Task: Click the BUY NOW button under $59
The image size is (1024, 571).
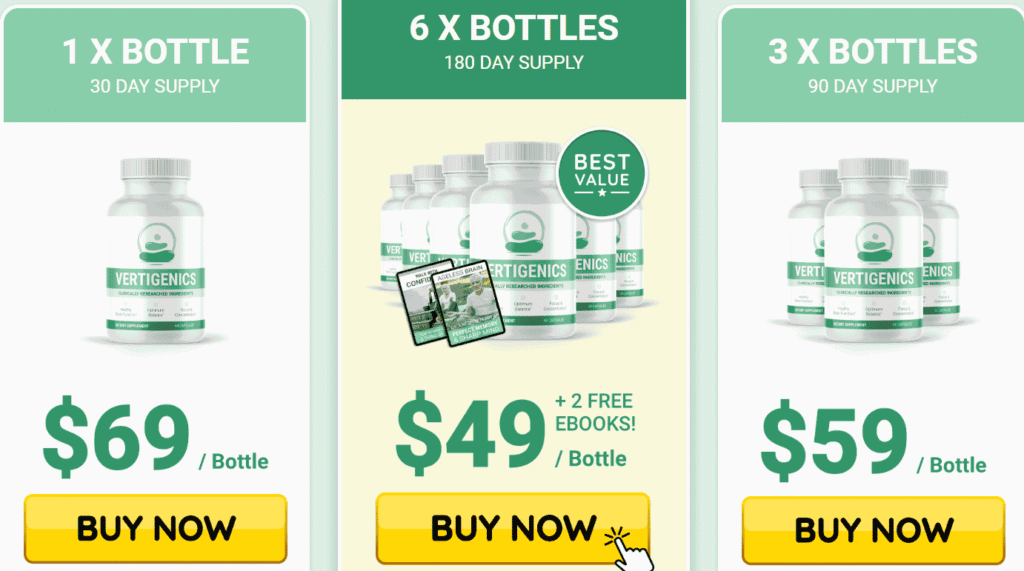Action: 873,530
